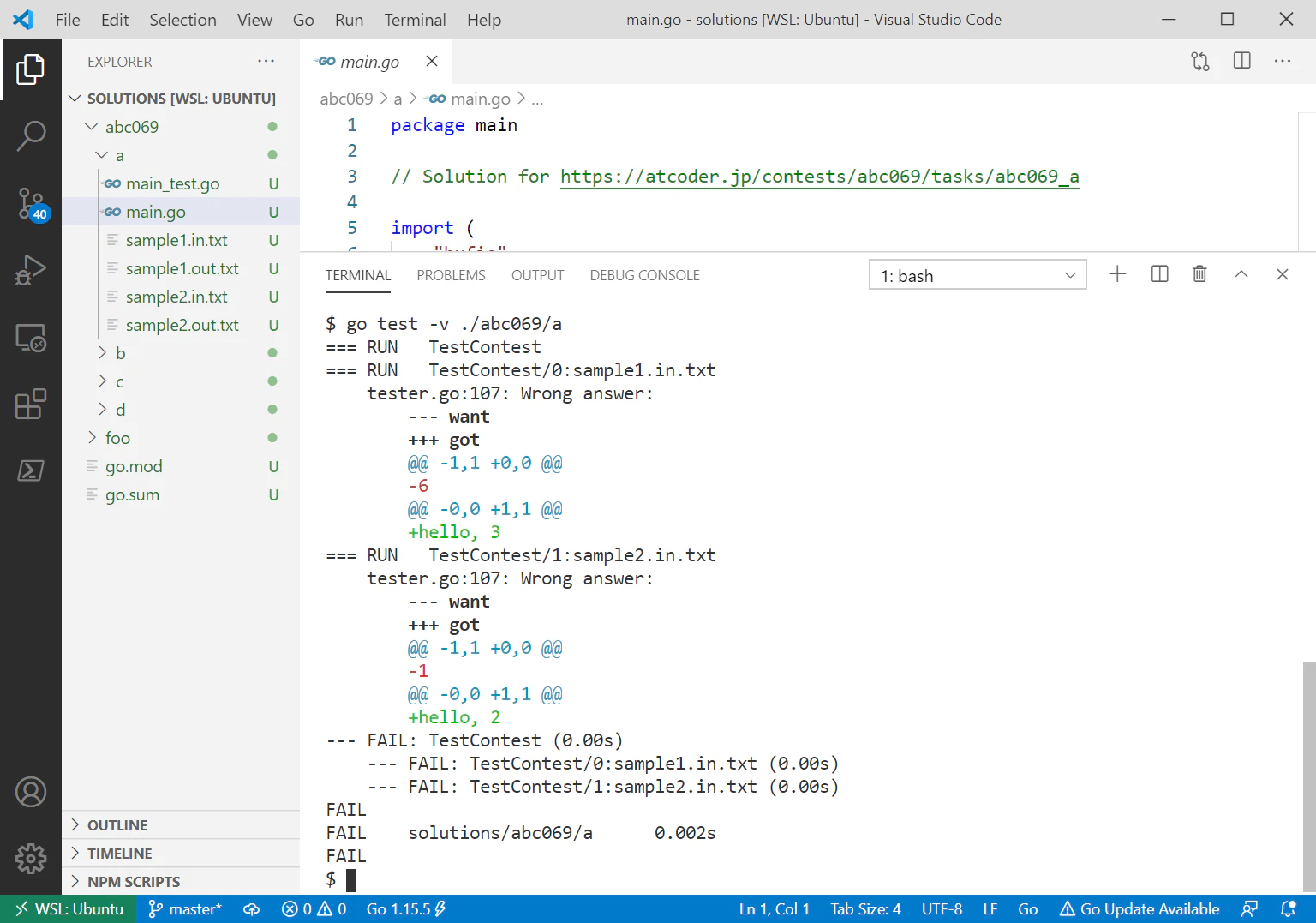Open the Manage settings gear
The image size is (1316, 923).
coord(31,857)
